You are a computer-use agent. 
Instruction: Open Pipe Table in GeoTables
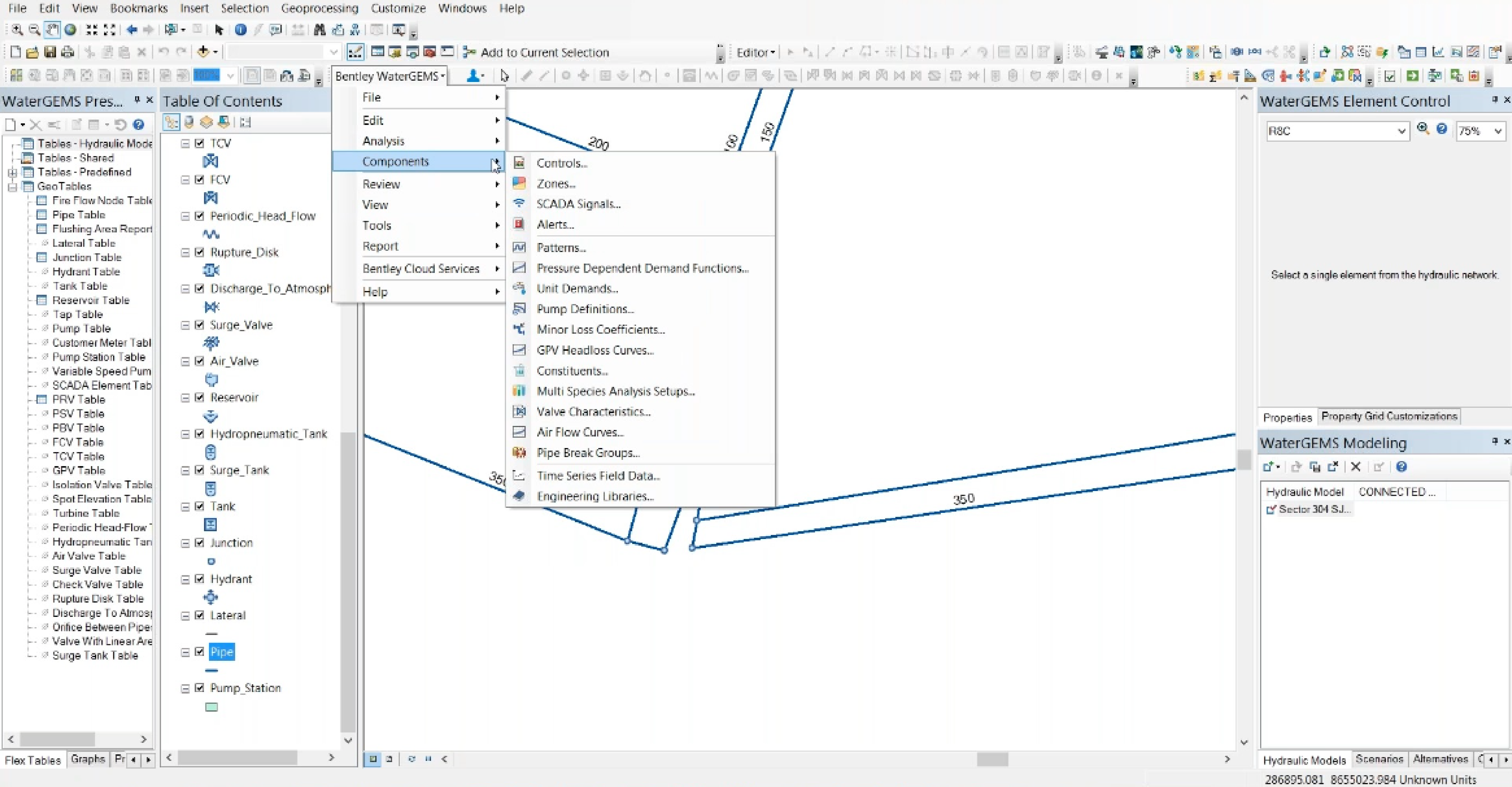[x=79, y=215]
